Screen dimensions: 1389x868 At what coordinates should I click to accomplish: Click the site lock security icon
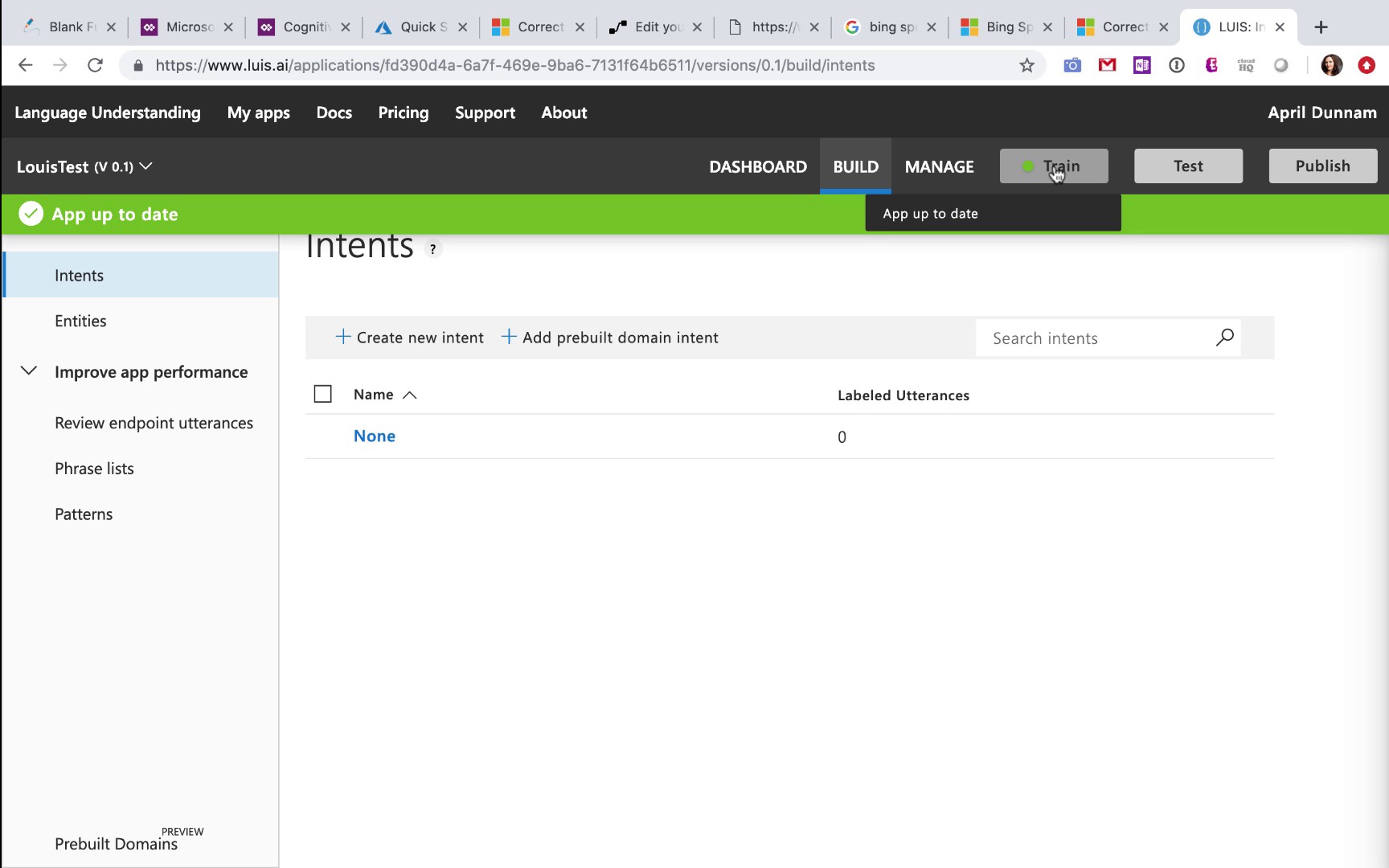coord(138,65)
